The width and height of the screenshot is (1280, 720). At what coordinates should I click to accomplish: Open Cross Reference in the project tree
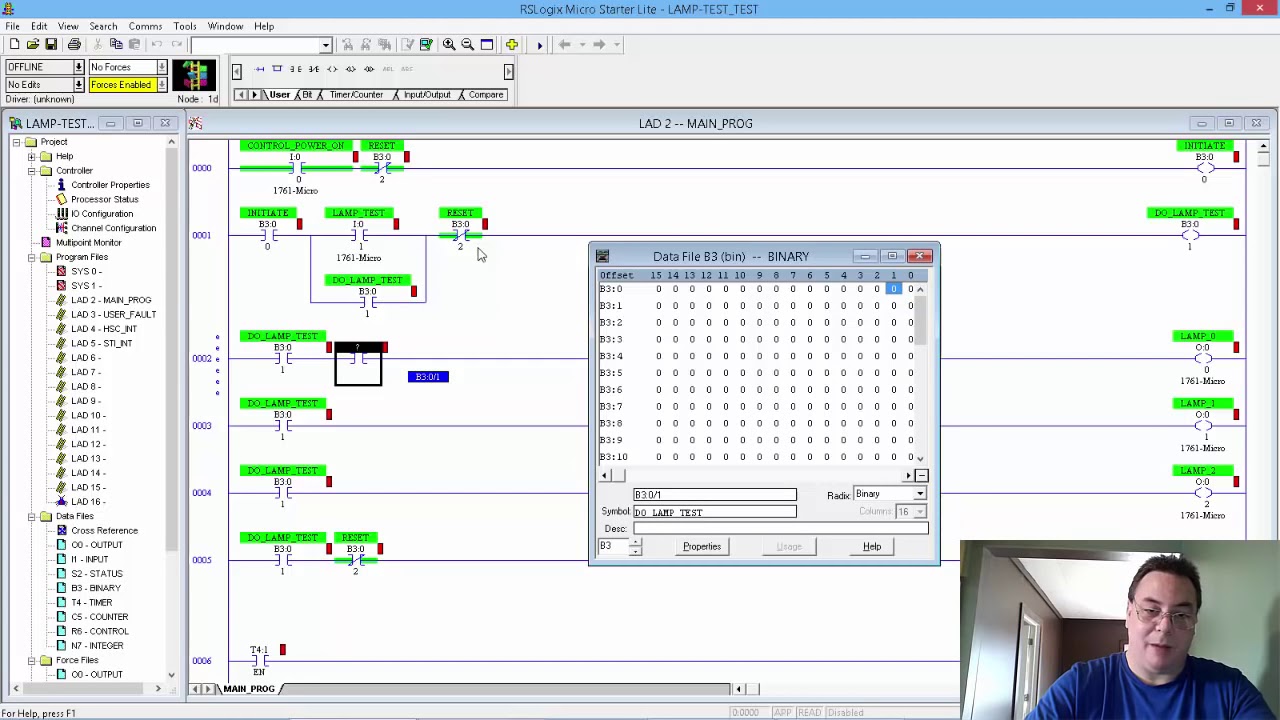tap(104, 530)
